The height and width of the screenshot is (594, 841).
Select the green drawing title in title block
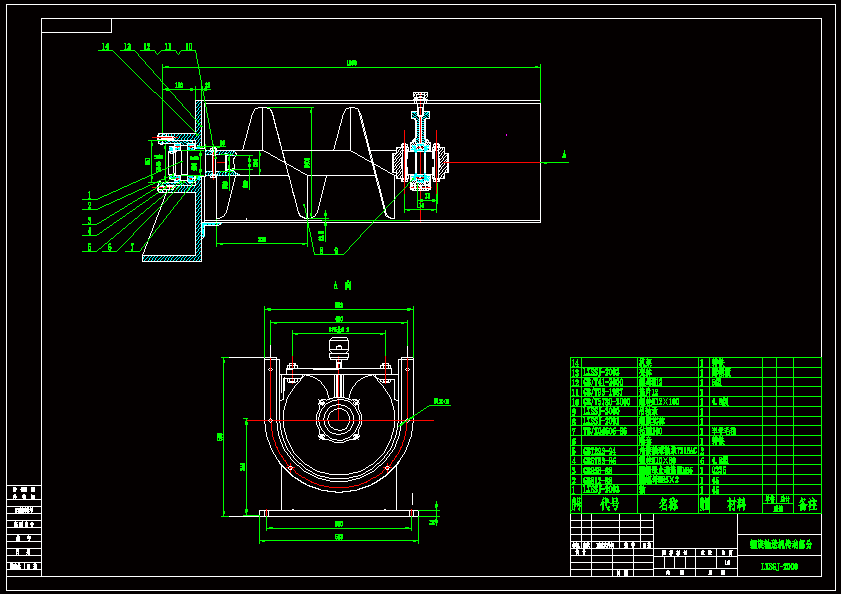tap(780, 545)
